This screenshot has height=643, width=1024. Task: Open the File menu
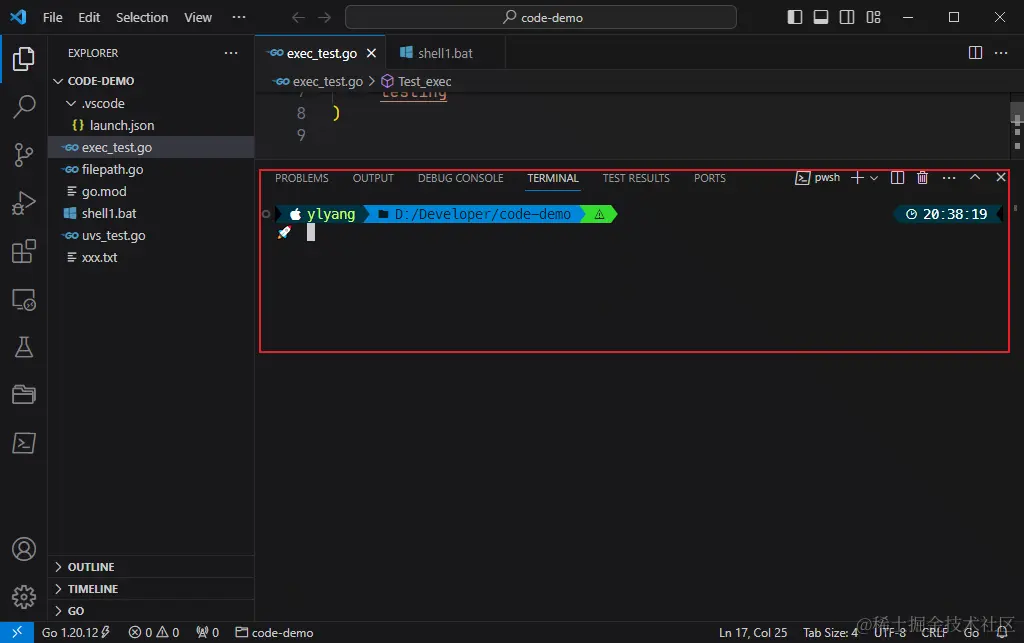(53, 18)
